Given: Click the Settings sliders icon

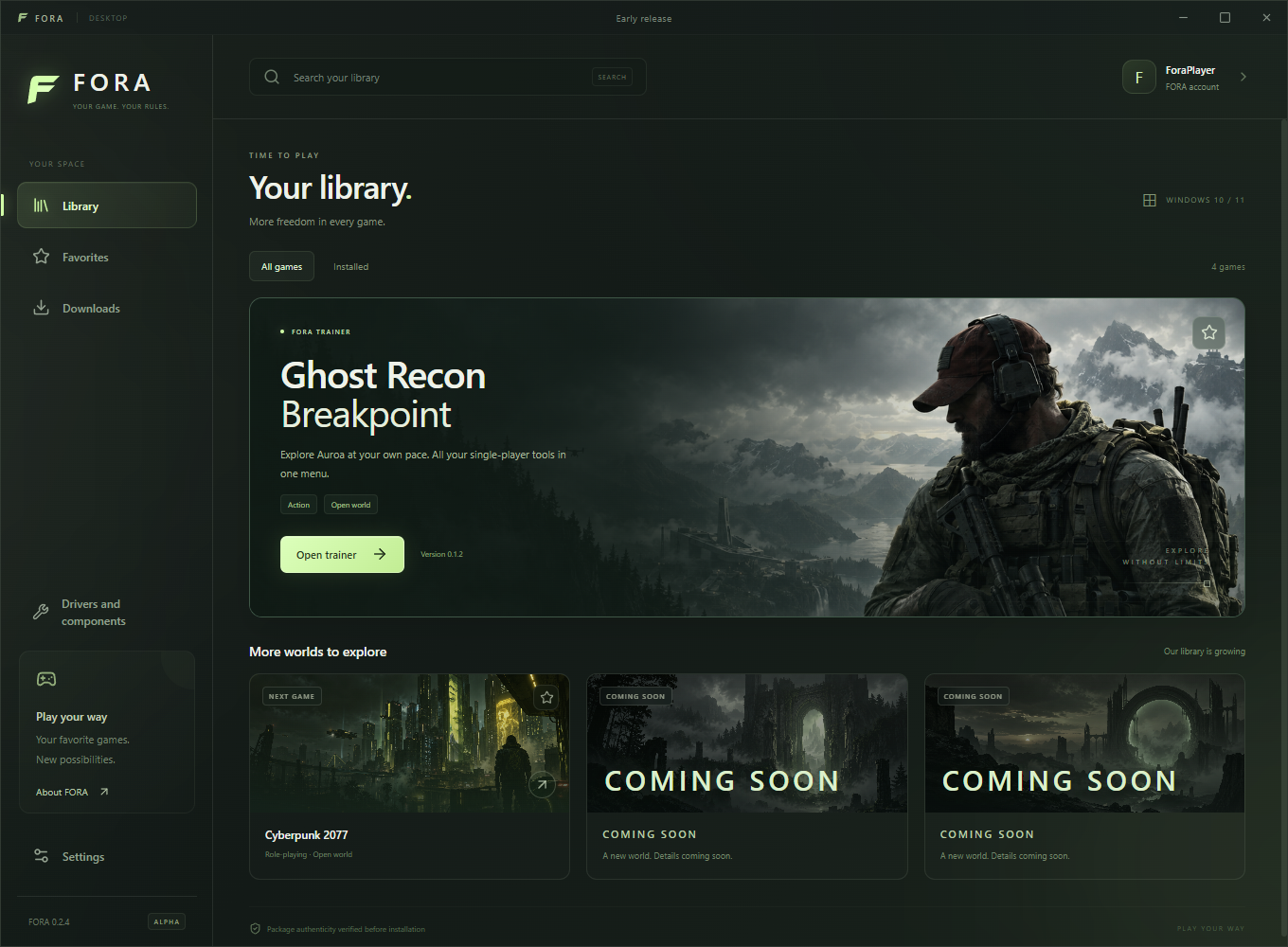Looking at the screenshot, I should click(41, 856).
